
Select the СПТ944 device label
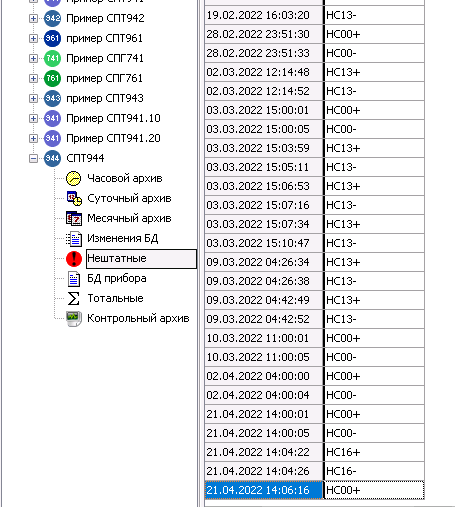(85, 158)
